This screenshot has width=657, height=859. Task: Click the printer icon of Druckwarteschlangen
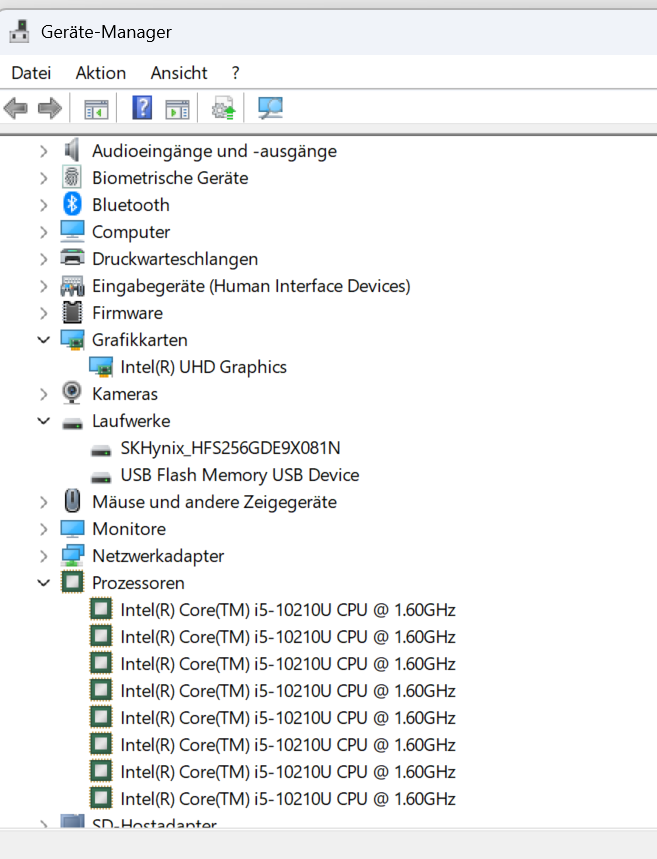[72, 257]
